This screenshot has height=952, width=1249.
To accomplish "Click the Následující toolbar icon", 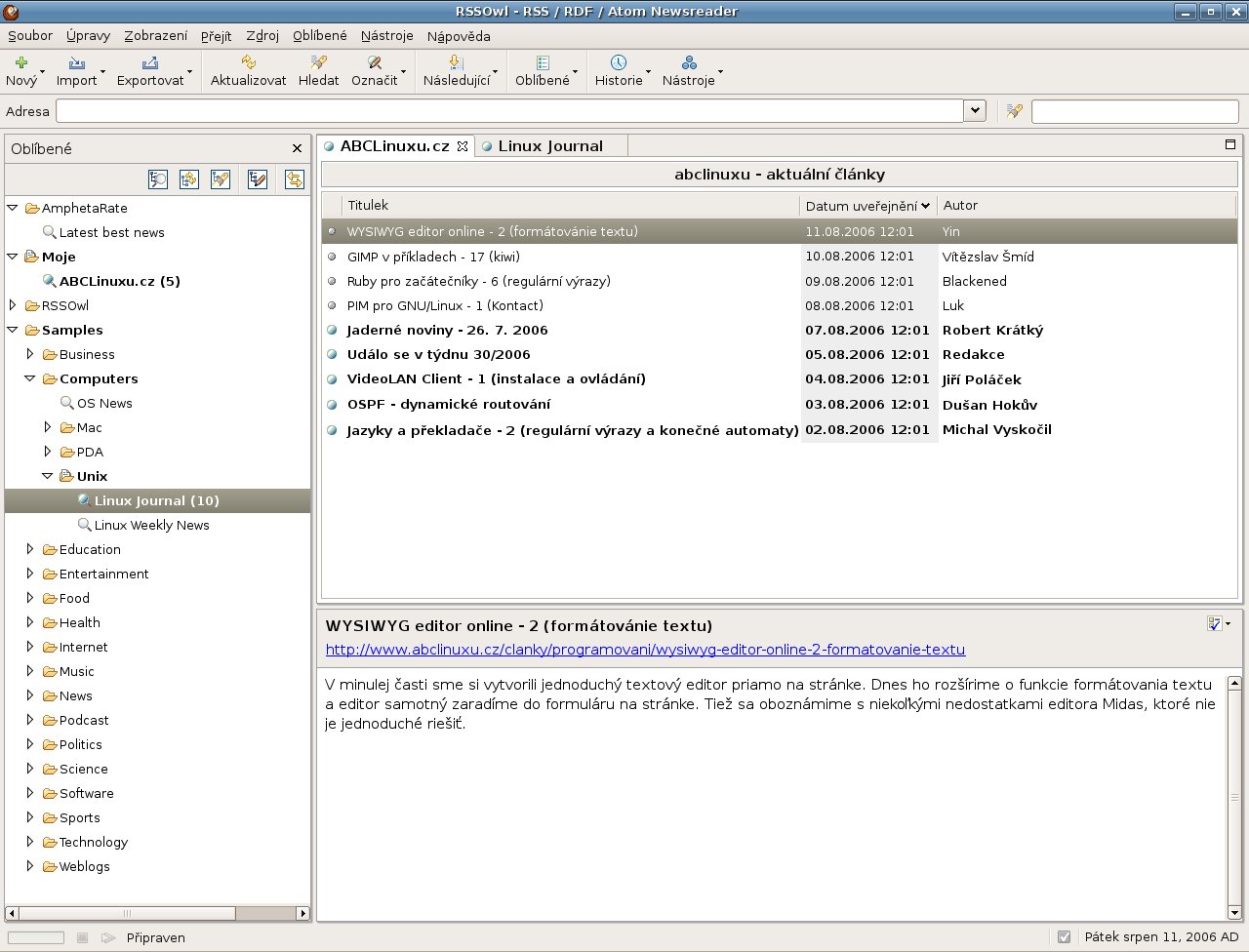I will pyautogui.click(x=456, y=62).
